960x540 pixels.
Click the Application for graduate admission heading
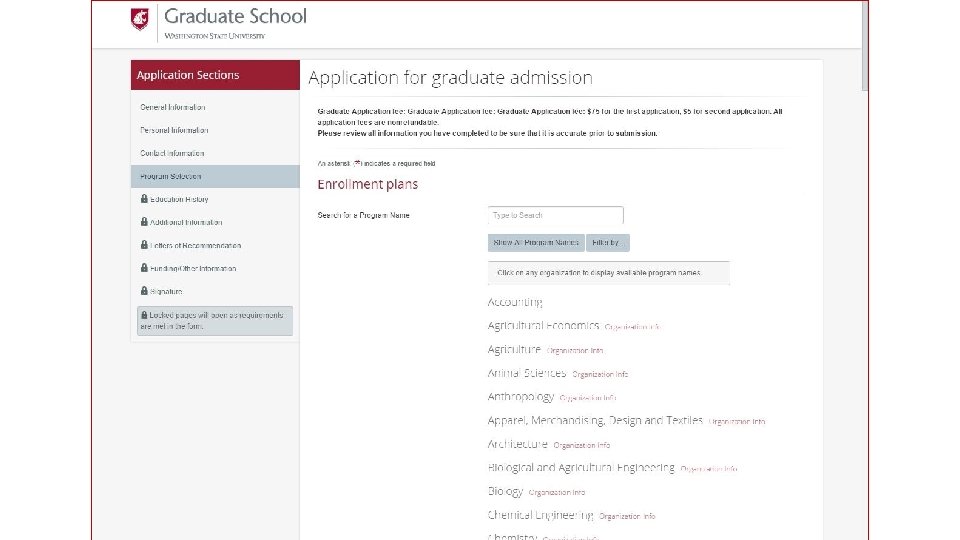tap(450, 78)
